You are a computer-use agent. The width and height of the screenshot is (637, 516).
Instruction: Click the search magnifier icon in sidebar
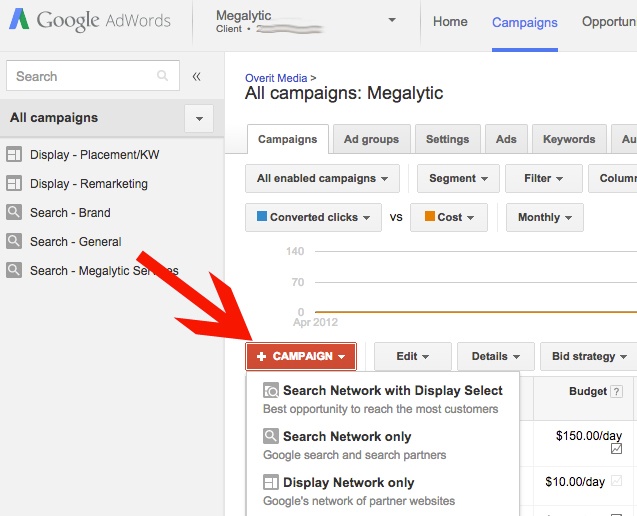(163, 76)
